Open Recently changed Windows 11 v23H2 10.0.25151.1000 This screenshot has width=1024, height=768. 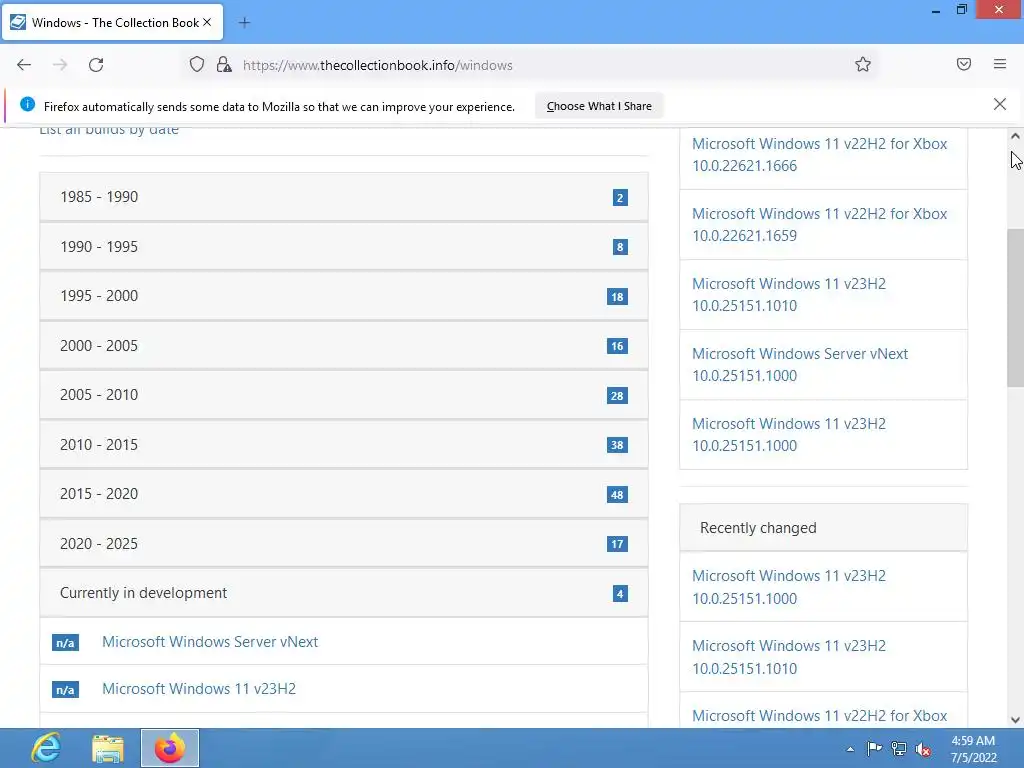point(789,587)
